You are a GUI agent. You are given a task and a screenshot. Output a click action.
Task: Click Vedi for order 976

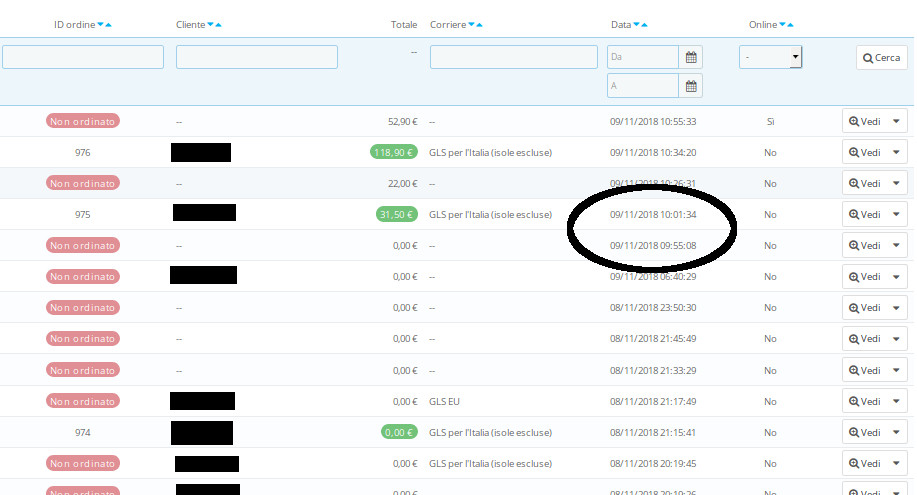click(x=864, y=152)
